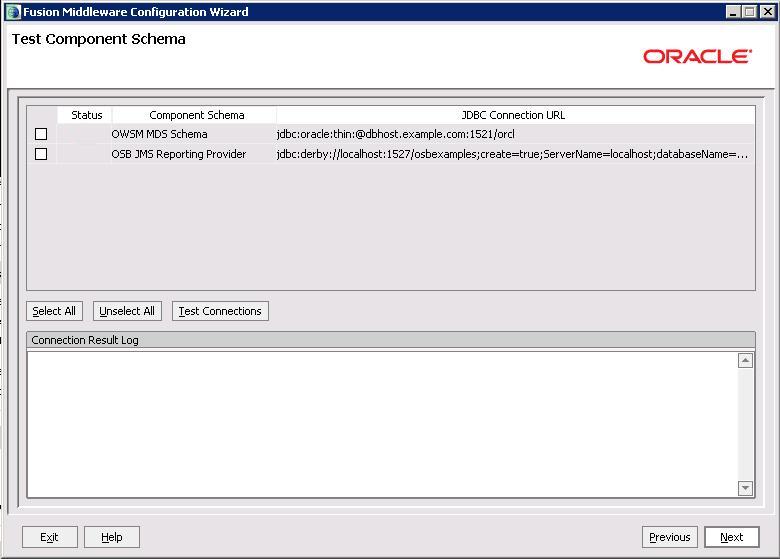Click the JDBC Connection URL column header
This screenshot has width=780, height=559.
(x=515, y=115)
